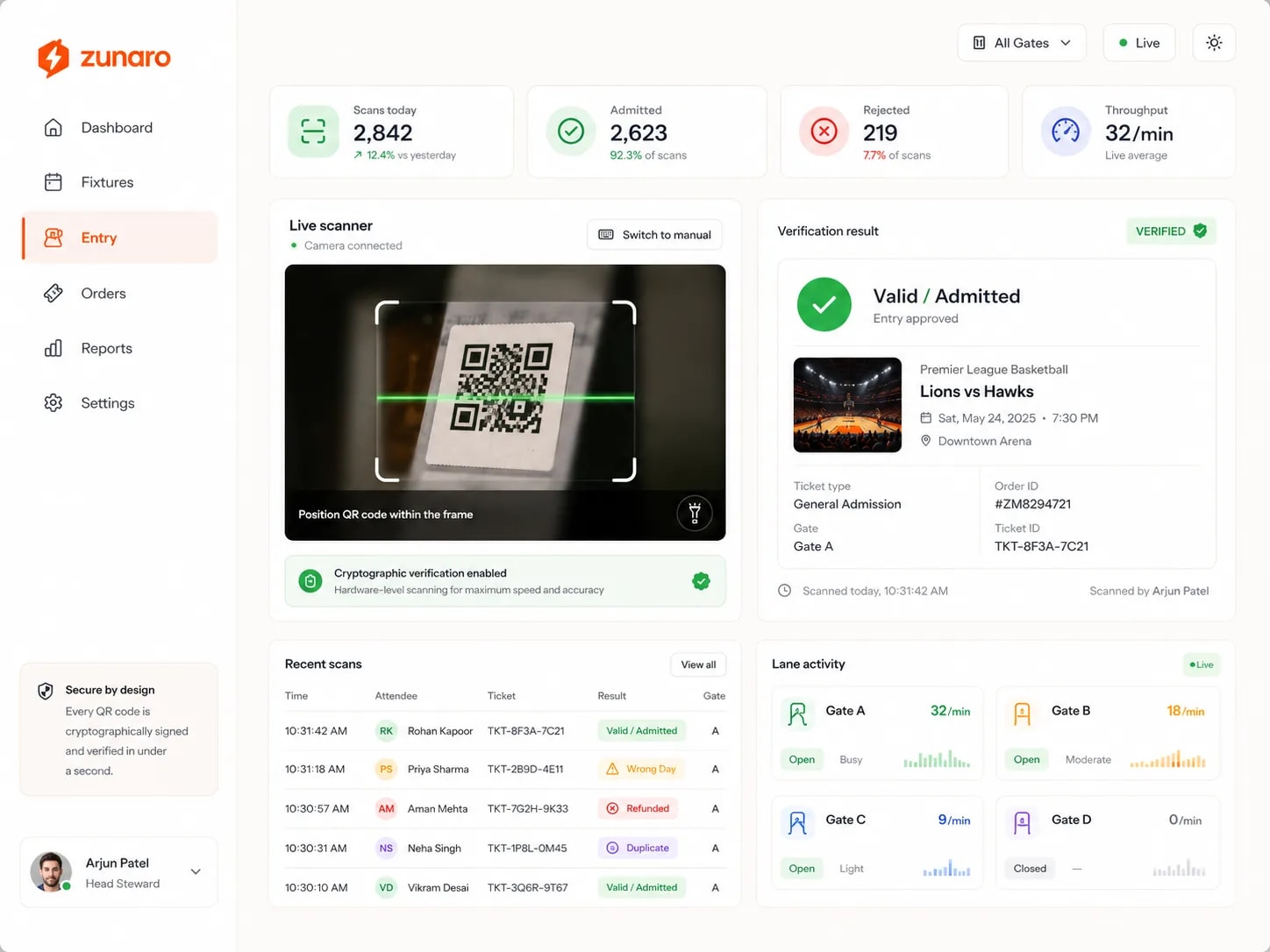Click the large green Valid checkmark icon
Screen dimensions: 1270x952
click(x=824, y=304)
